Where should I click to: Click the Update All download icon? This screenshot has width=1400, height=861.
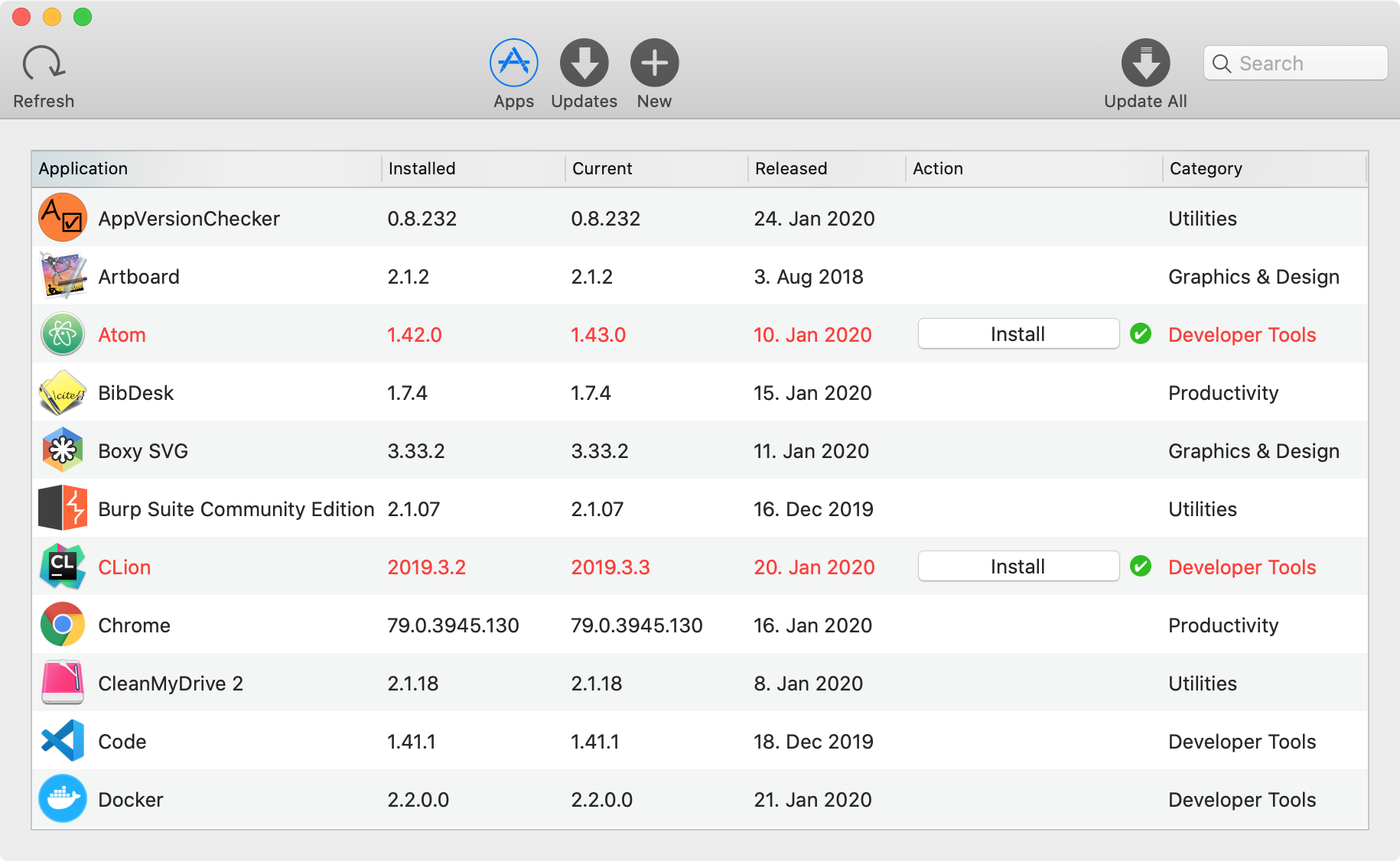[1146, 63]
